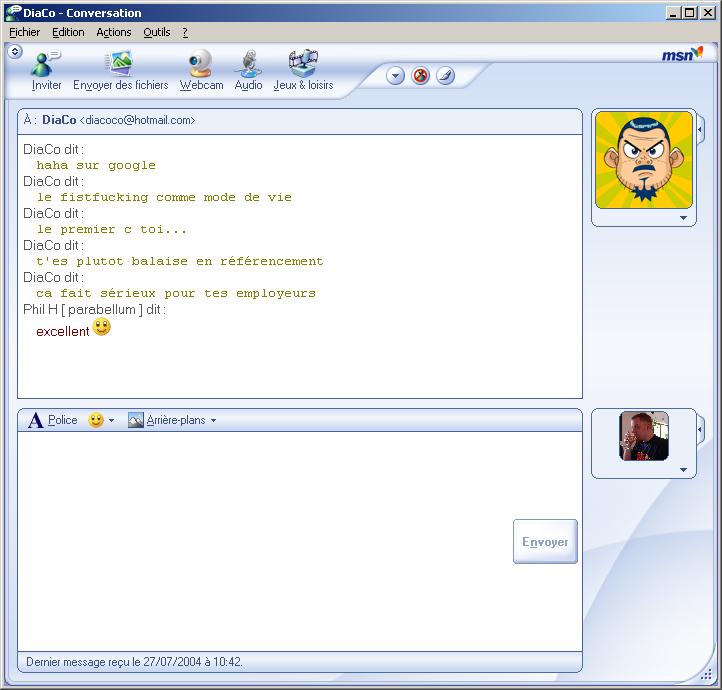This screenshot has height=690, width=722.
Task: Click the MSN butterfly logo
Action: pyautogui.click(x=682, y=54)
